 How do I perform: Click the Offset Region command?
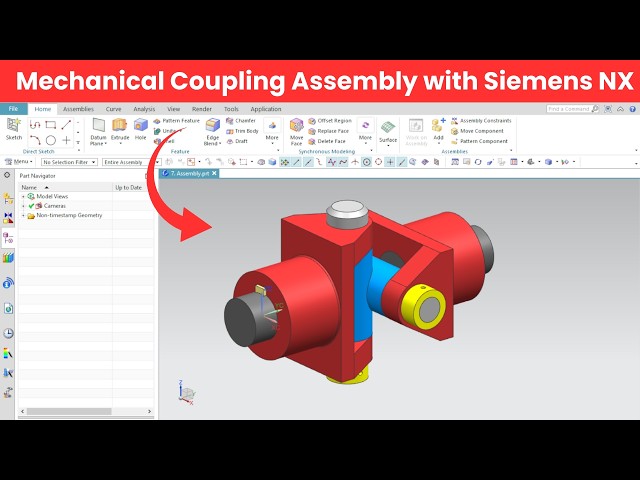pyautogui.click(x=330, y=121)
